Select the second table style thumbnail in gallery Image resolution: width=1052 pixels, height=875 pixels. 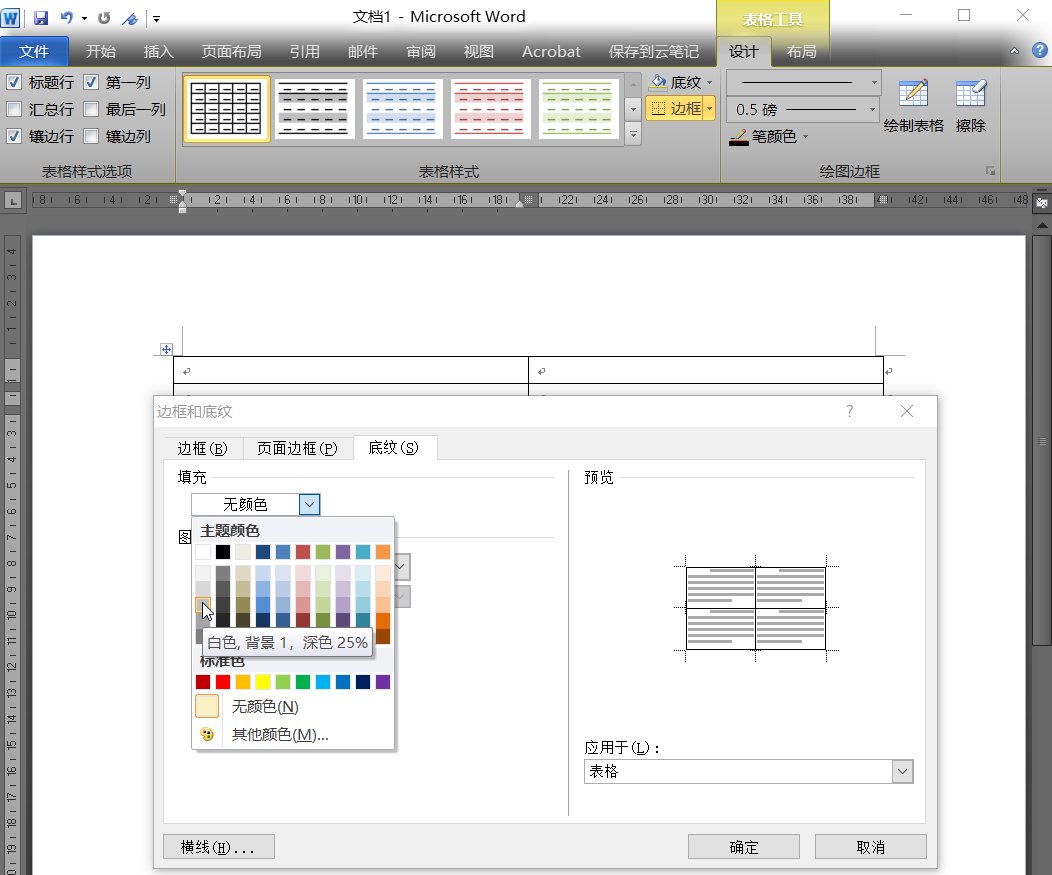point(314,110)
